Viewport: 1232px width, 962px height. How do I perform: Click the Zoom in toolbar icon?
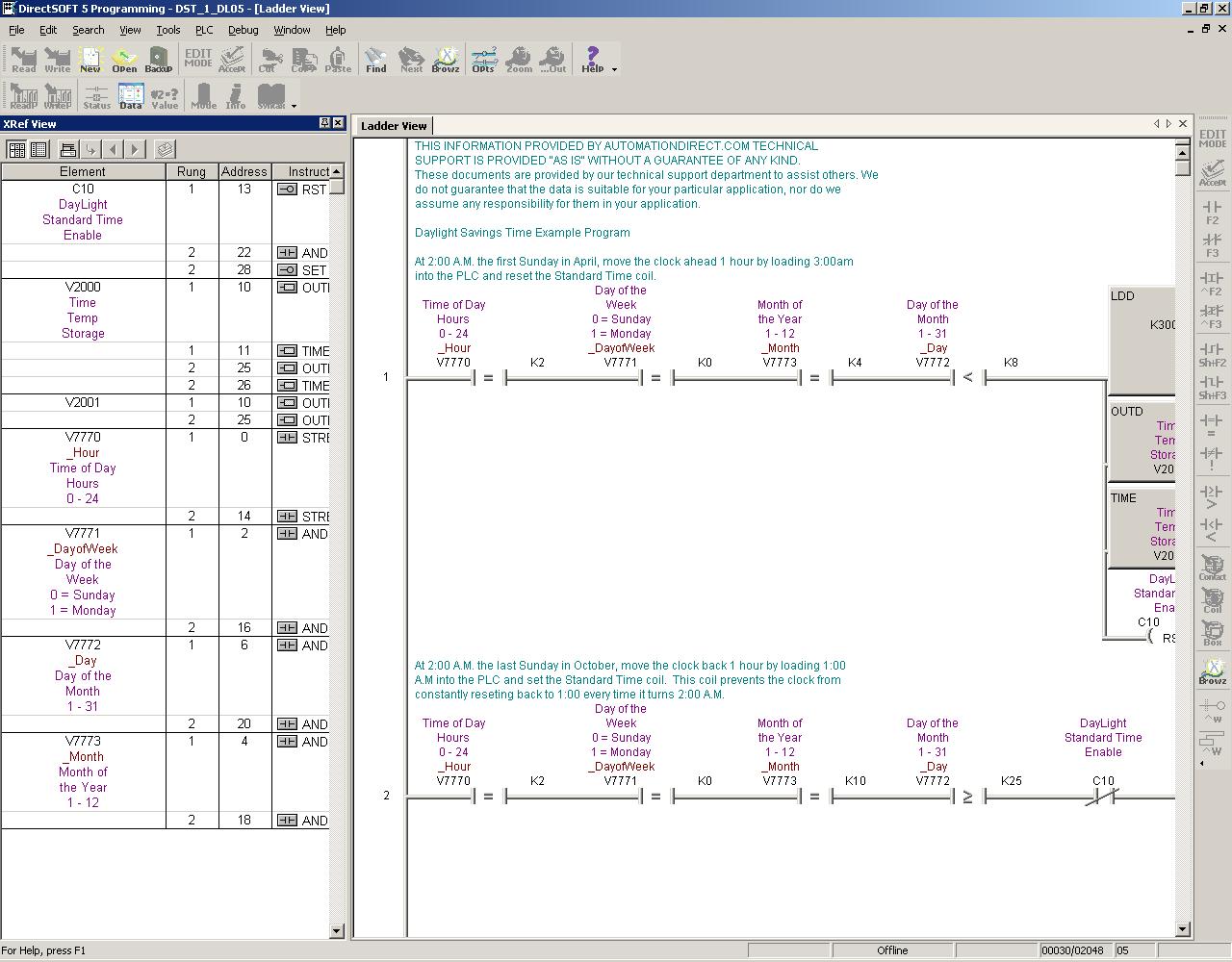point(519,60)
